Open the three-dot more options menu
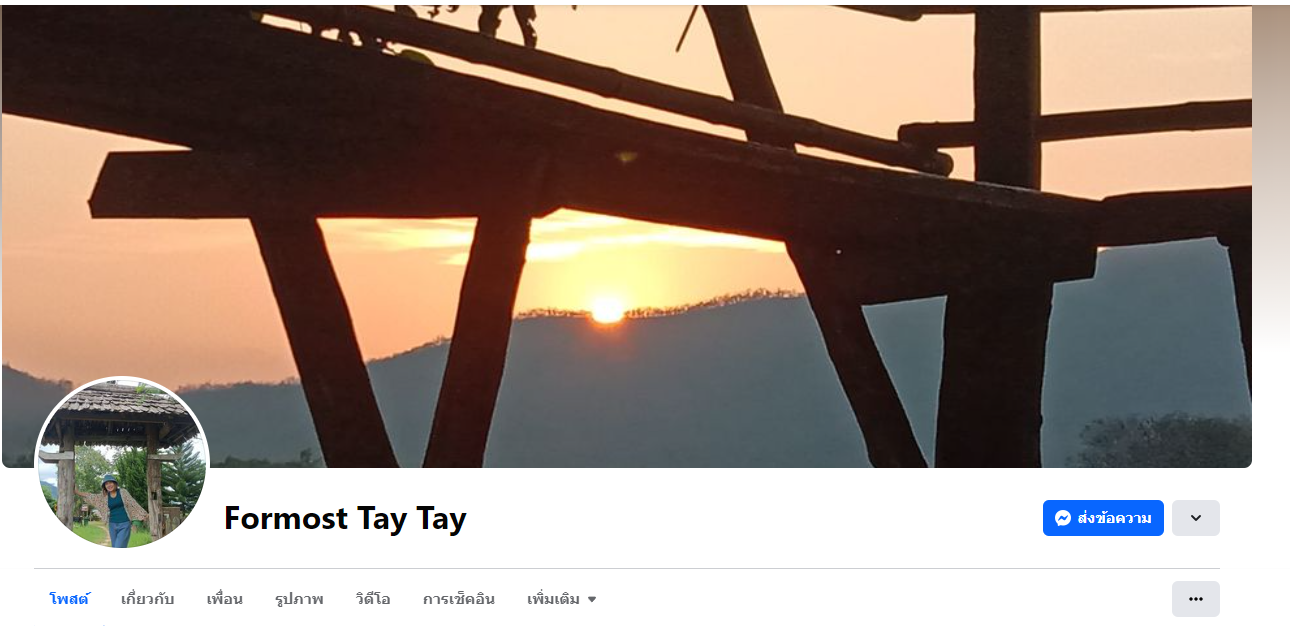 (1195, 599)
